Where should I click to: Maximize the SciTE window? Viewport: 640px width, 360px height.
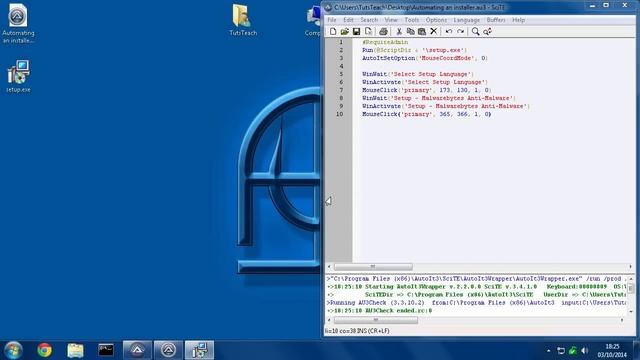(606, 6)
